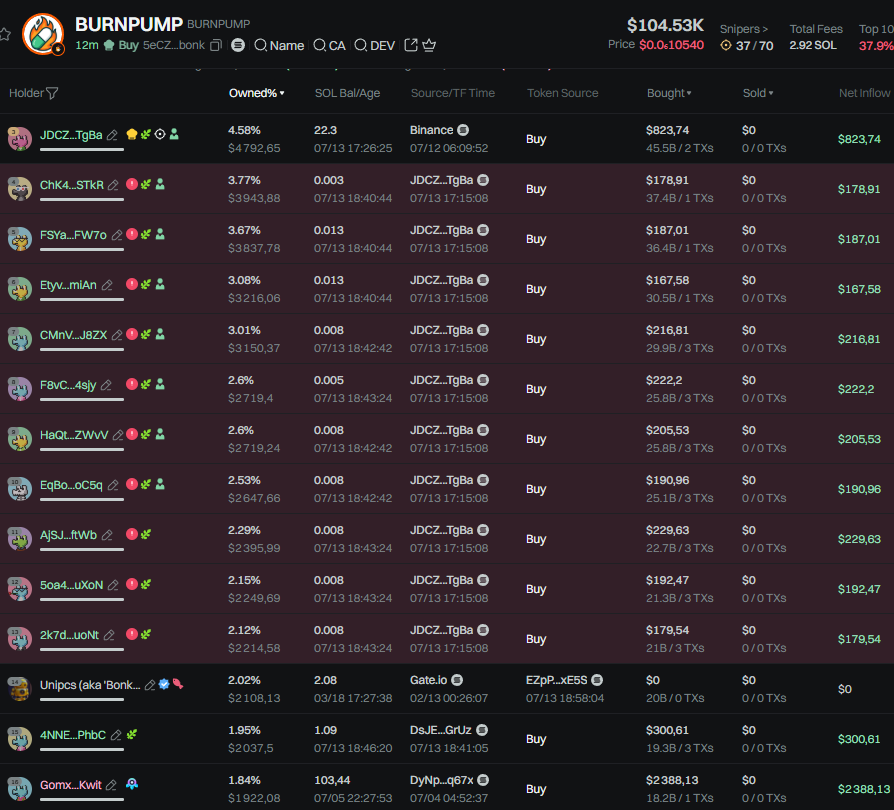Open the FSYa...FW7o holder address

pos(73,235)
